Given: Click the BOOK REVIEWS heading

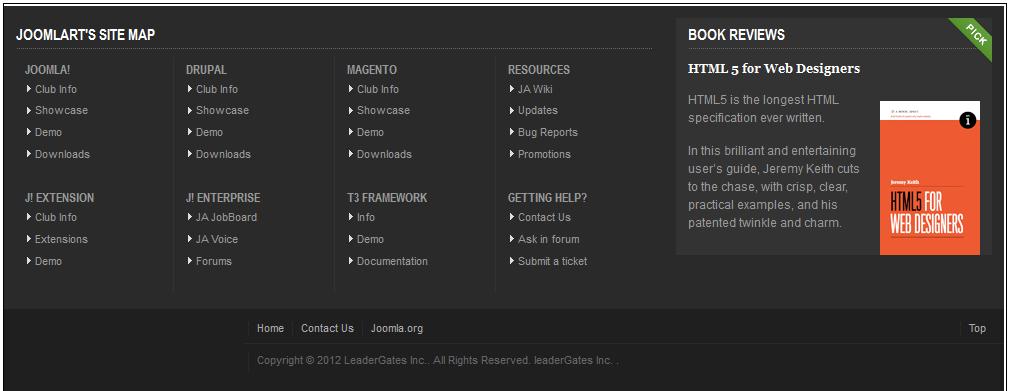Looking at the screenshot, I should pos(736,35).
